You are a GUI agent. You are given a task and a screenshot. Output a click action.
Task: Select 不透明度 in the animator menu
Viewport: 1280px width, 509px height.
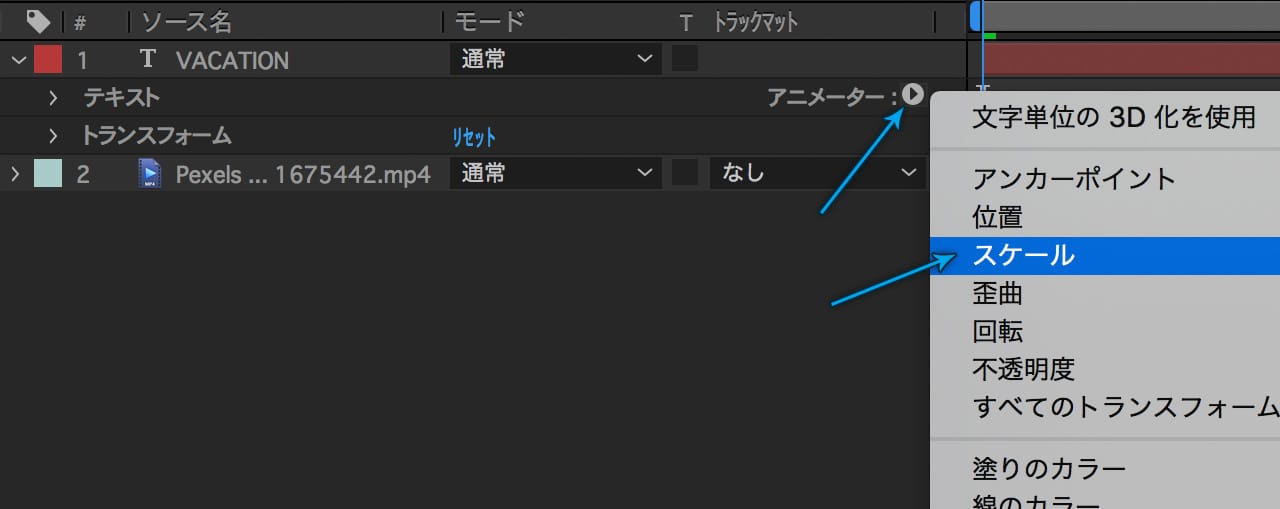1023,369
